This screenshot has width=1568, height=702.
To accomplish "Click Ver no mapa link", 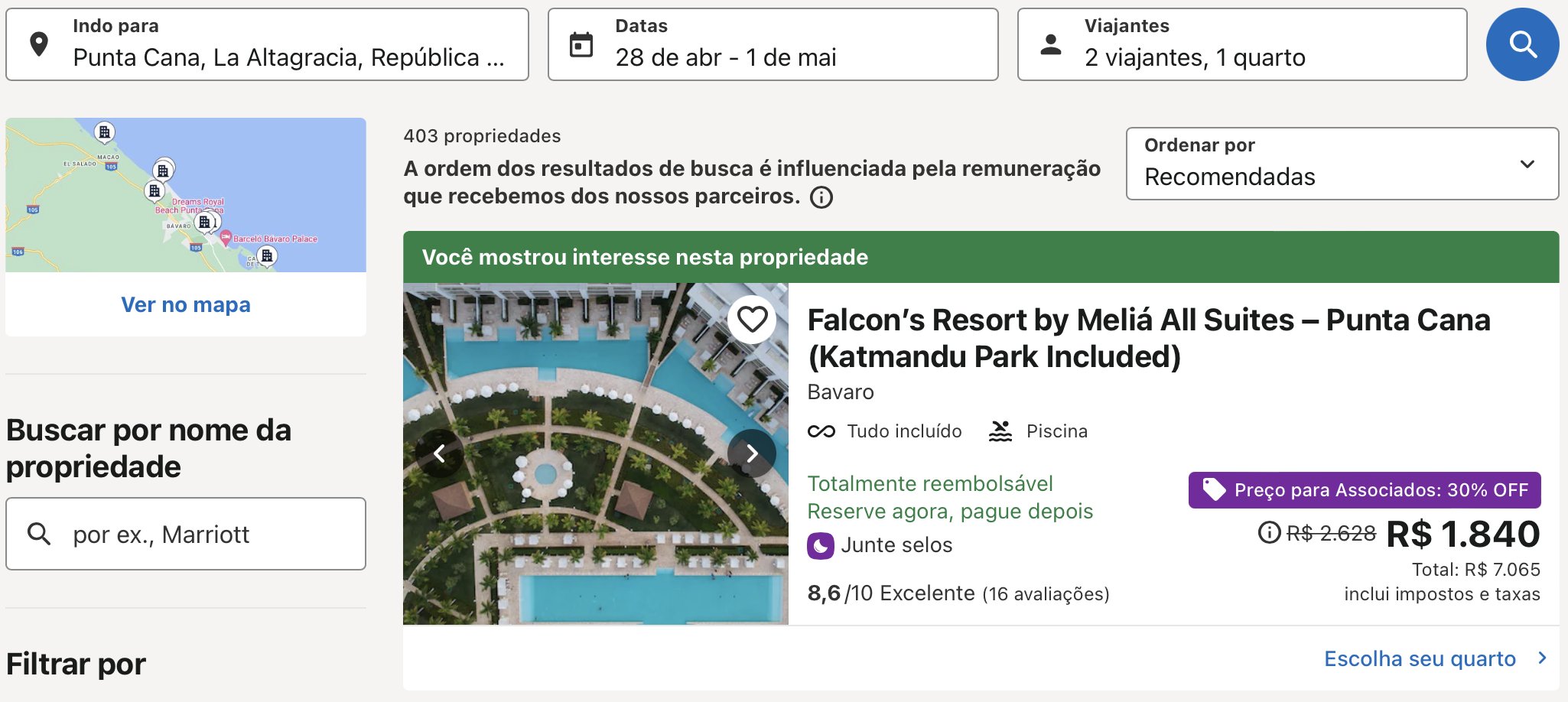I will click(x=186, y=304).
